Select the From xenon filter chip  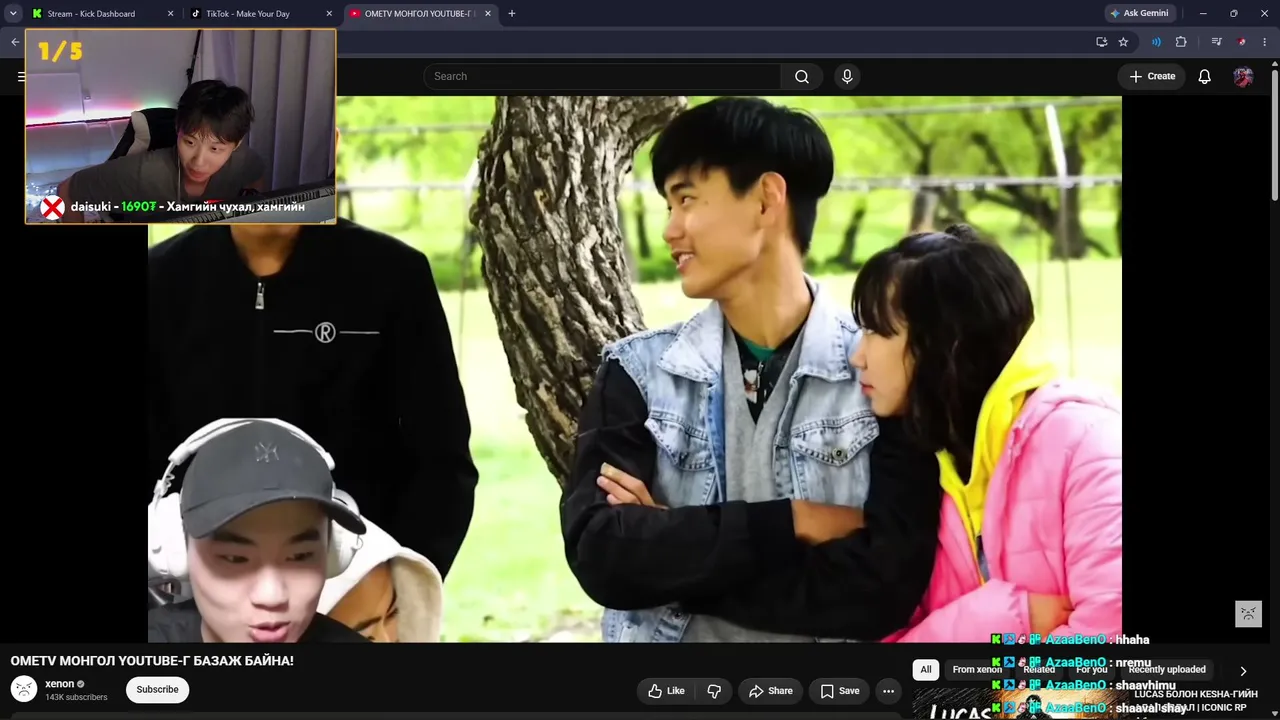coord(977,670)
